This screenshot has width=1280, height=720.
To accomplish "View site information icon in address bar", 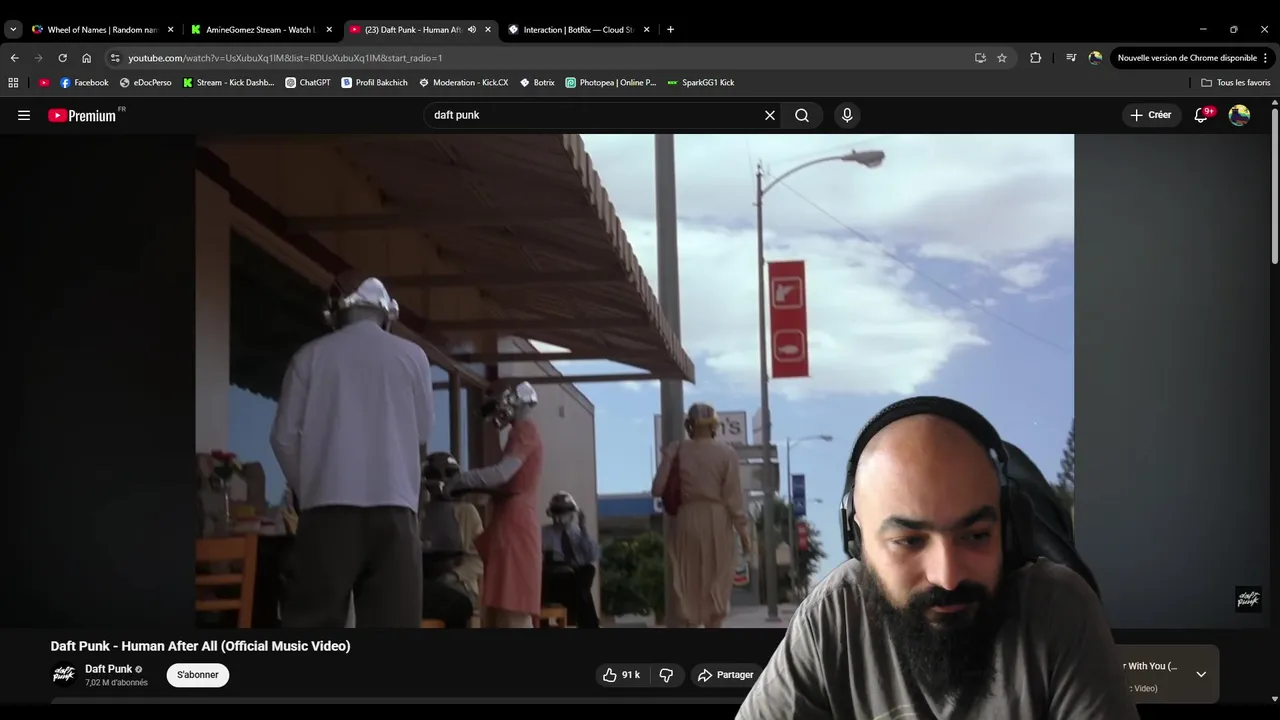I will 115,58.
